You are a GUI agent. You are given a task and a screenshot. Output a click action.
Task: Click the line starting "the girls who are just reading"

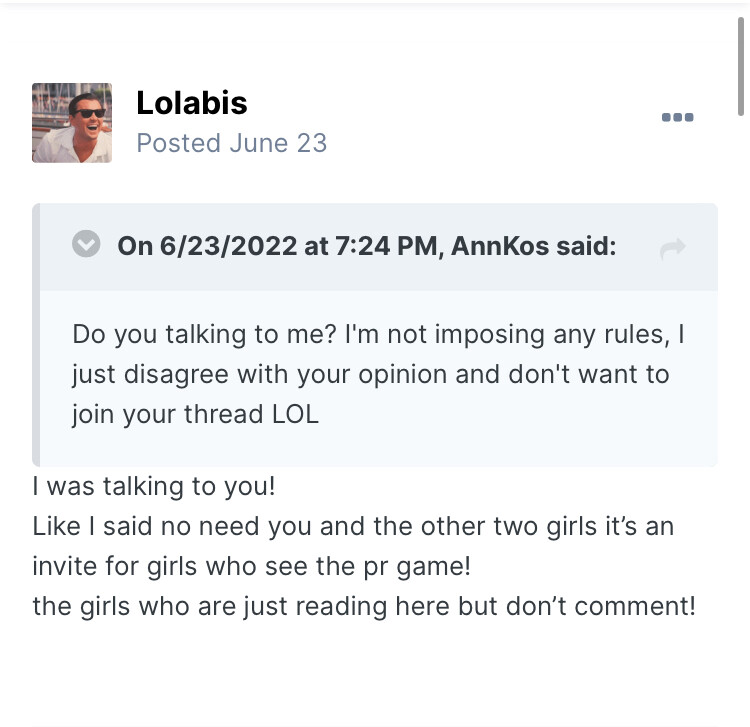pos(363,606)
